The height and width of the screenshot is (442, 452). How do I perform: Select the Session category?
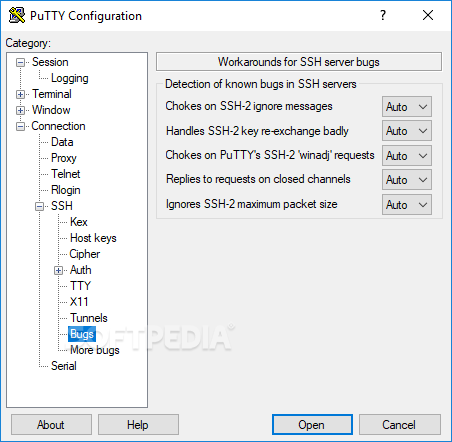[50, 62]
